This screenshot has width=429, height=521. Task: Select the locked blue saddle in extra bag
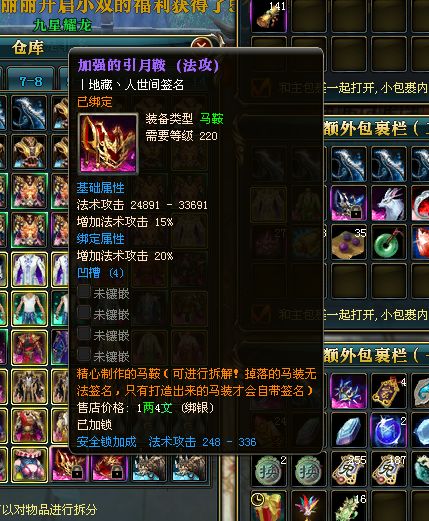tap(349, 203)
